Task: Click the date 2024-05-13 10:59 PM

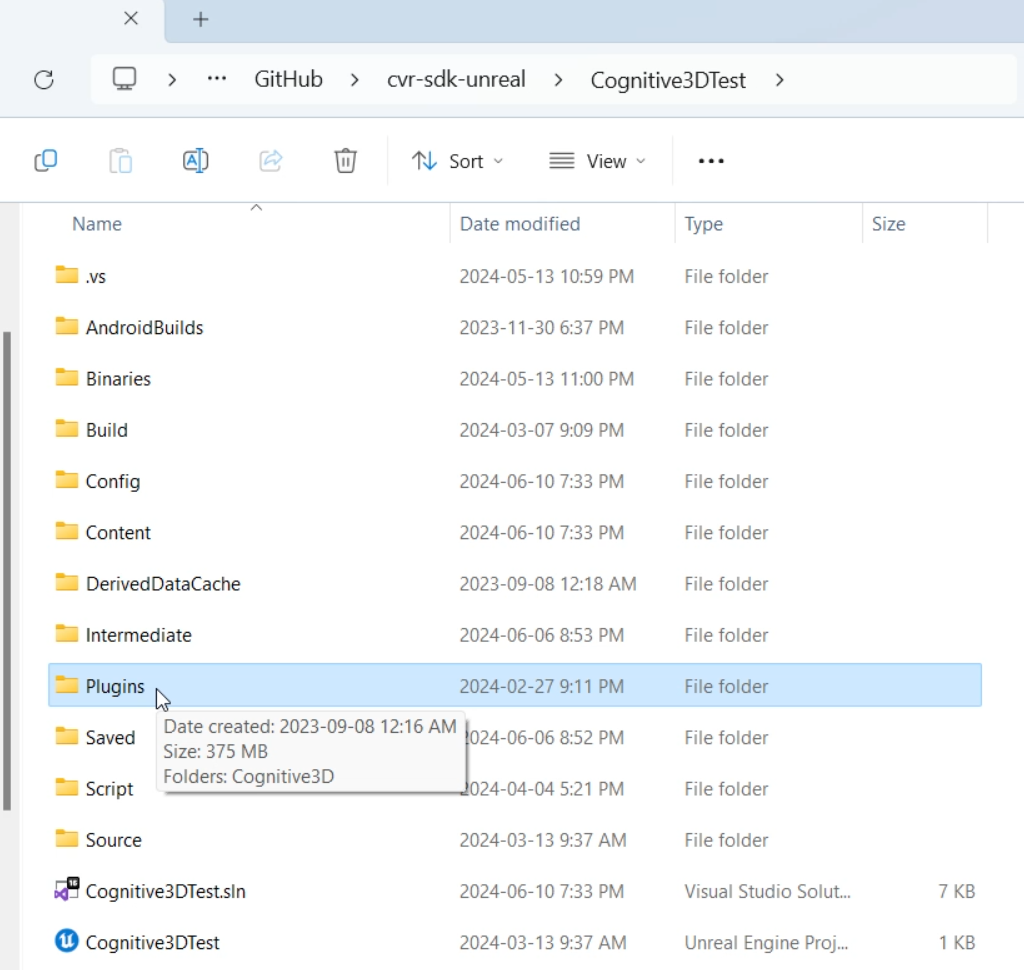Action: 547,276
